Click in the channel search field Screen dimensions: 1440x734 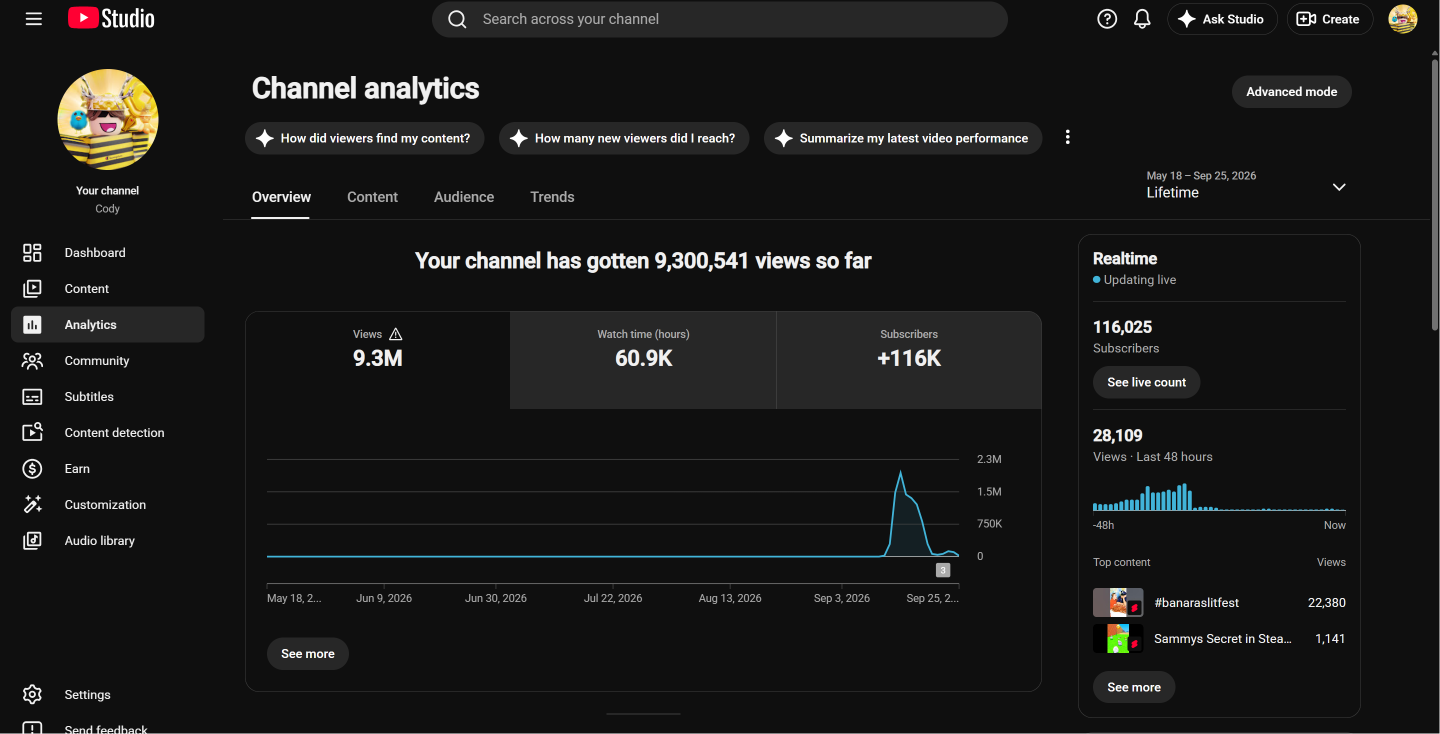[720, 19]
